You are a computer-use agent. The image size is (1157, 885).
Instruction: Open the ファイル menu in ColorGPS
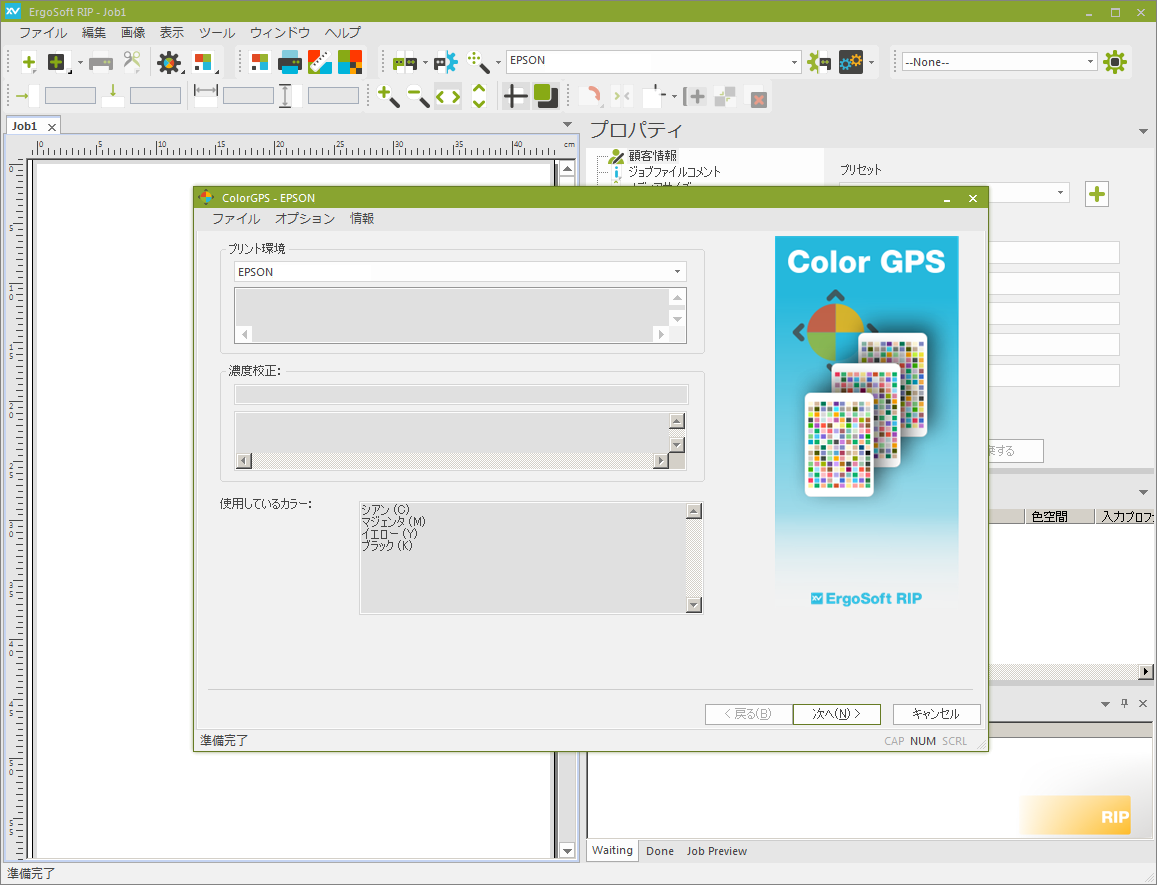tap(236, 218)
